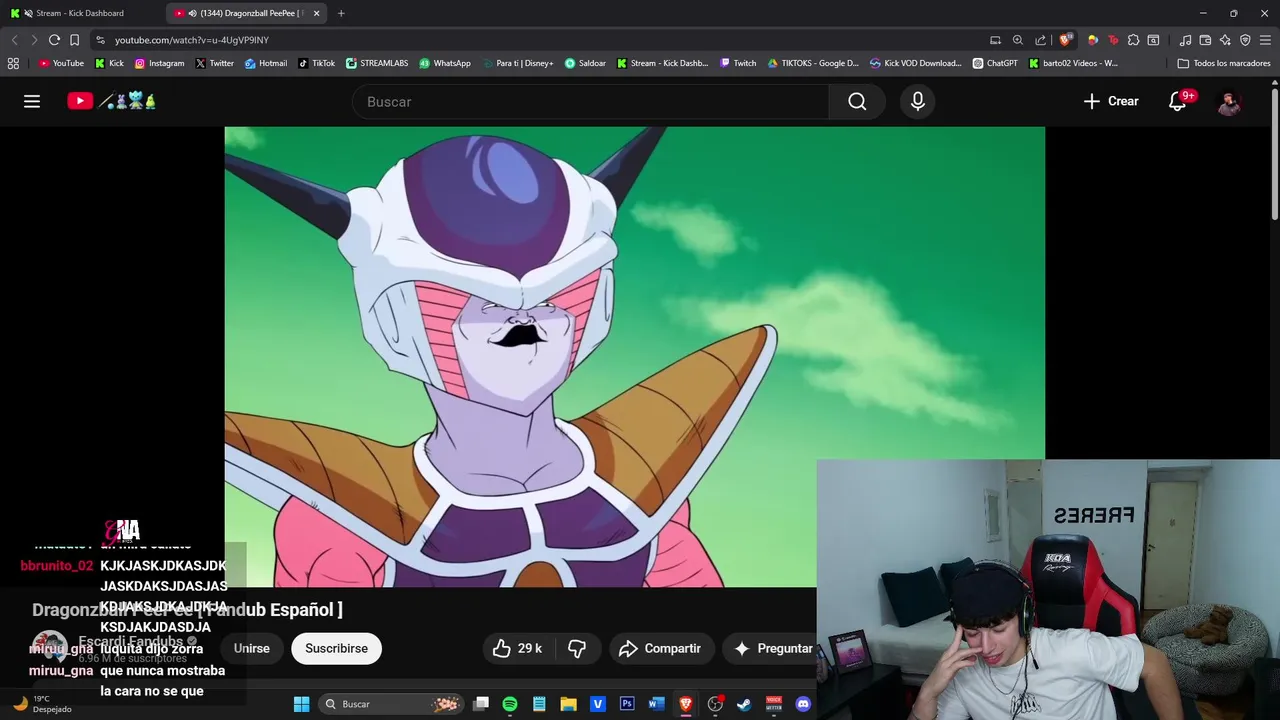The height and width of the screenshot is (720, 1280).
Task: Open the ChatGPT bookmark
Action: click(995, 63)
